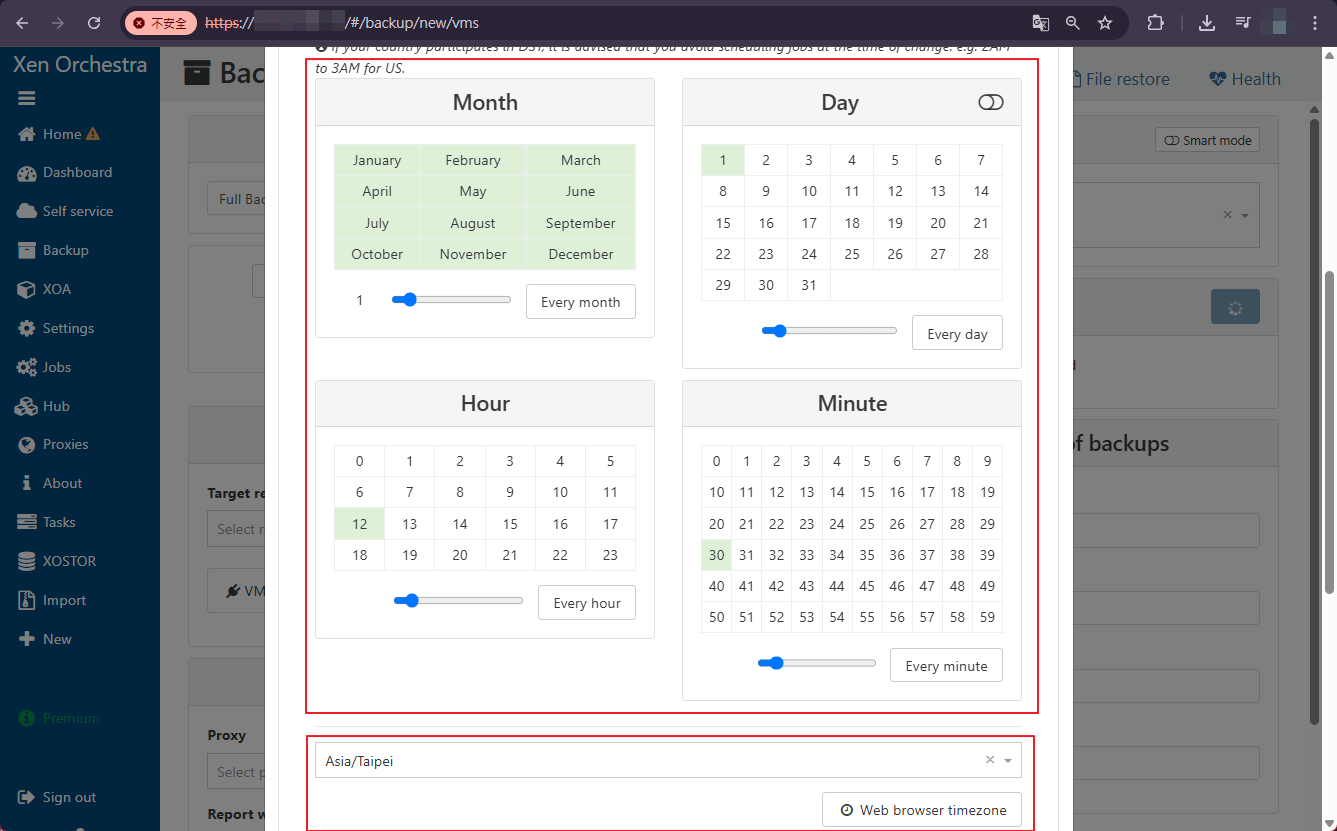Click Web browser timezone button
The width and height of the screenshot is (1337, 831).
(922, 810)
